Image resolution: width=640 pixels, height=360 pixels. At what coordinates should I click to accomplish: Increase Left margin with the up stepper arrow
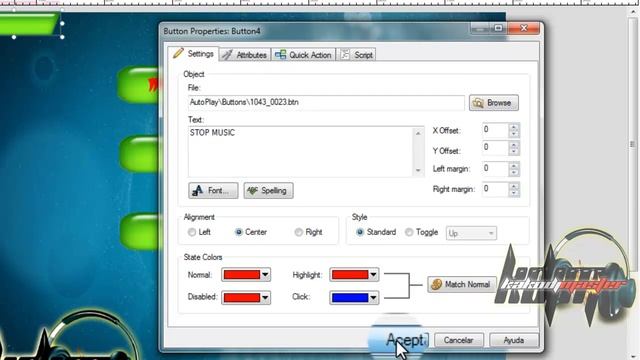point(514,165)
